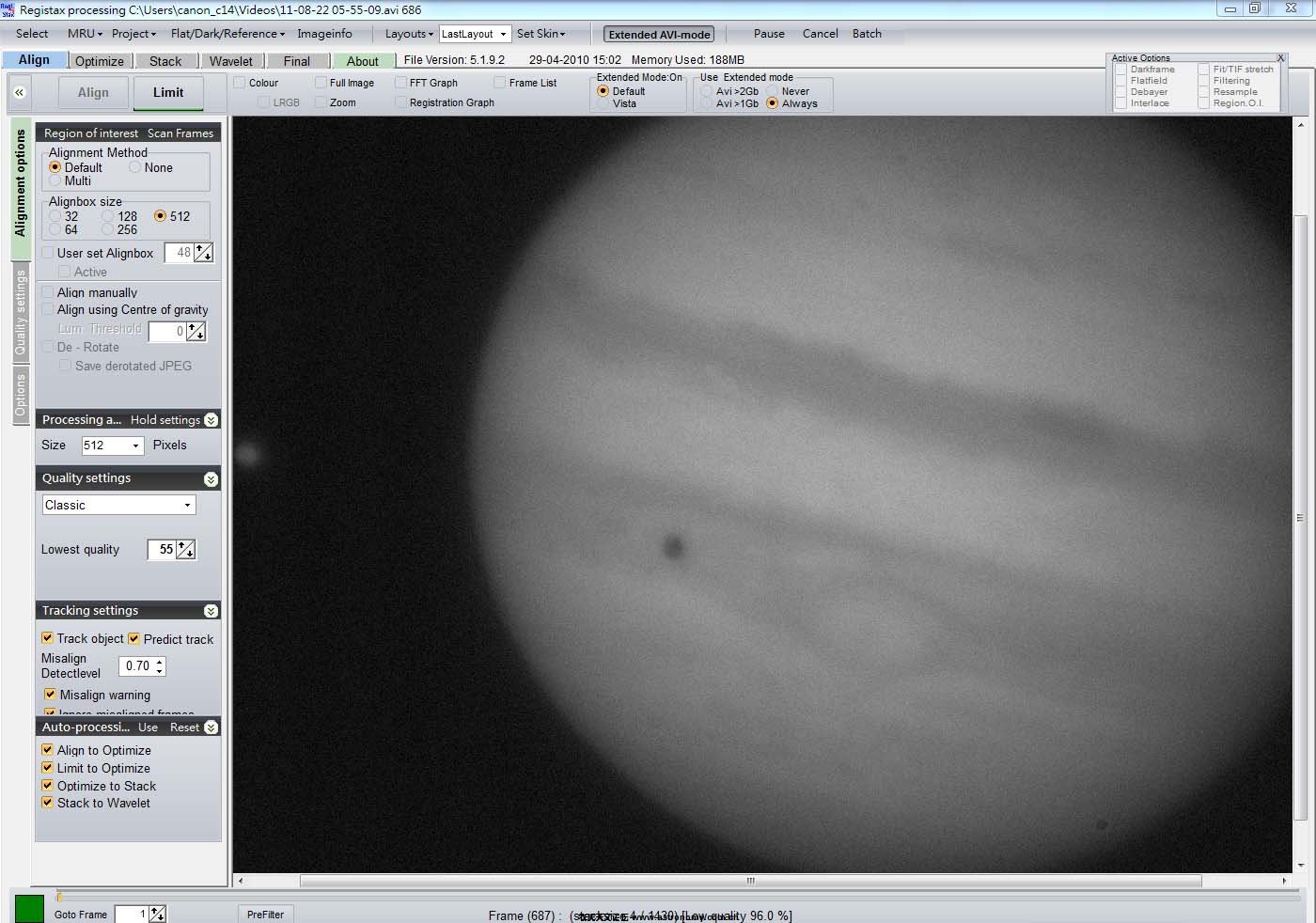Collapse the left panel with double-arrow icon
This screenshot has height=923, width=1316.
click(19, 92)
